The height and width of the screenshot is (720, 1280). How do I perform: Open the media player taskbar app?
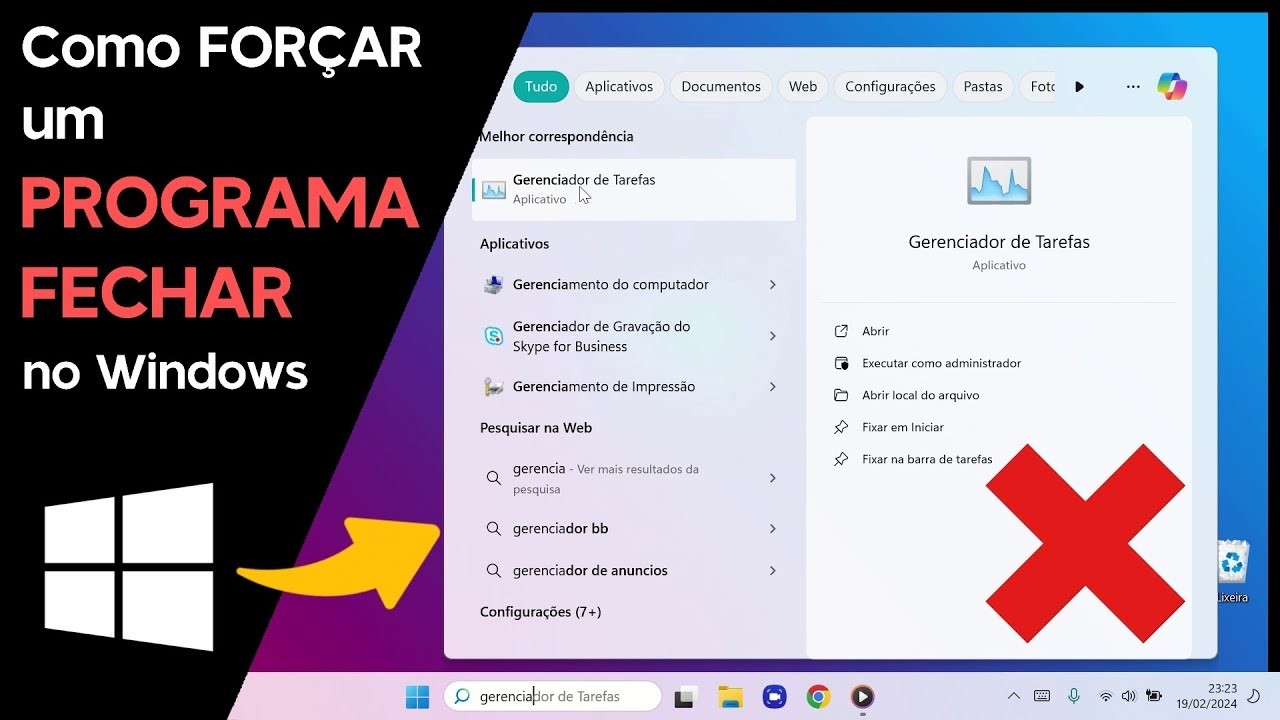(862, 697)
